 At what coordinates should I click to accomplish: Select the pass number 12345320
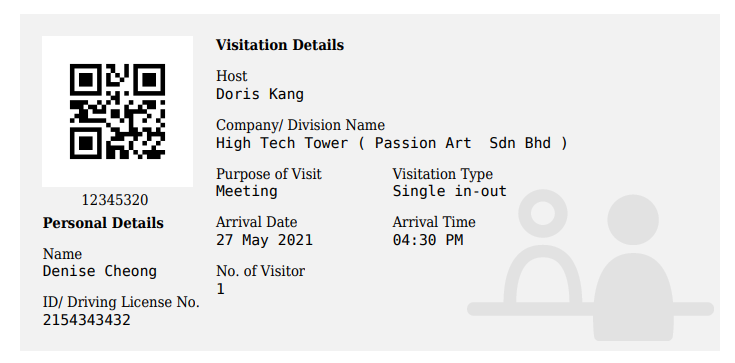[x=115, y=200]
